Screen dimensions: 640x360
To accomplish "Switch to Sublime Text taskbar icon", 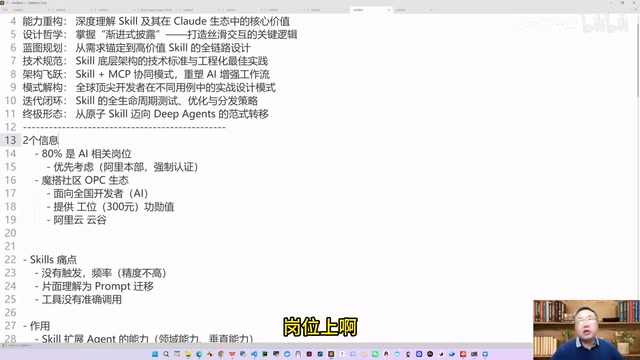I will pos(331,354).
